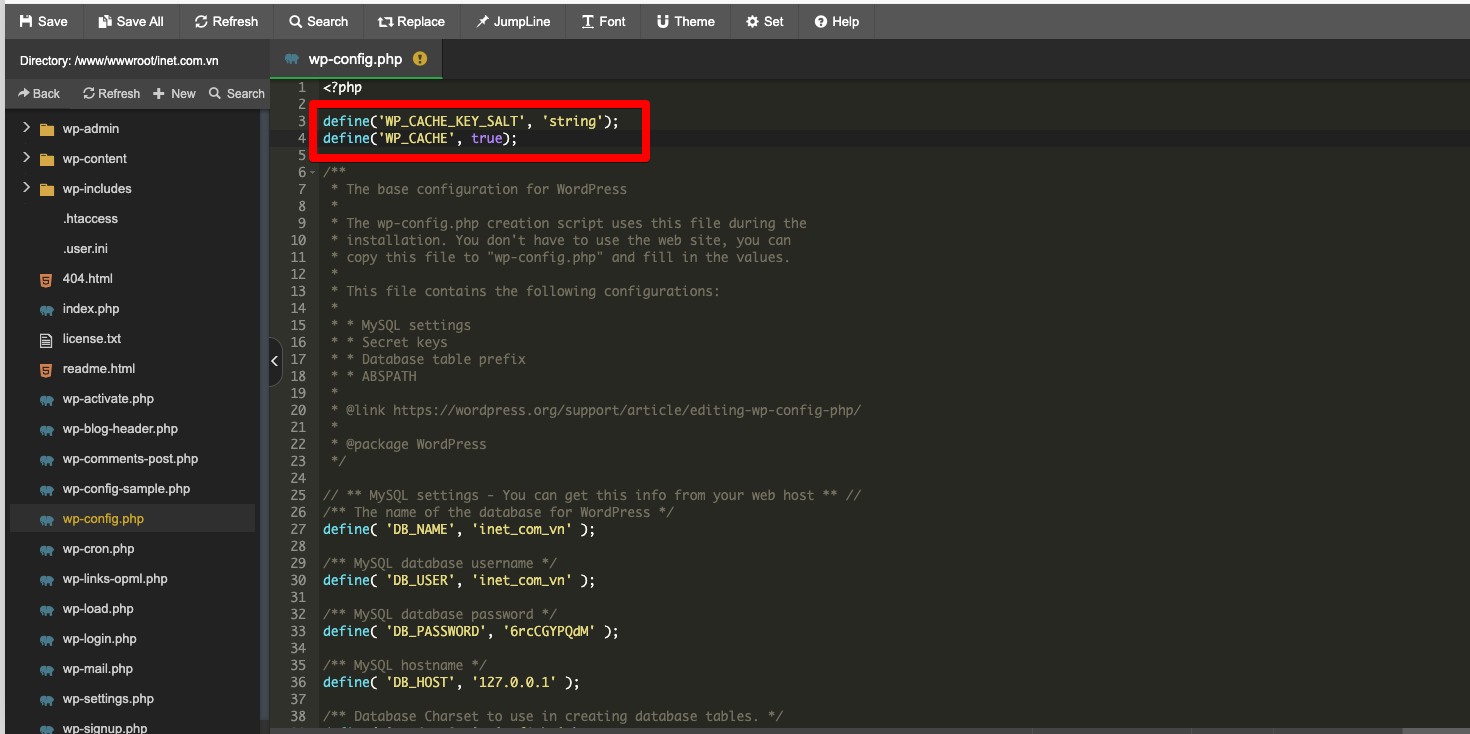This screenshot has height=734, width=1470.
Task: Place cursor on the WP_CACHE_KEY_SALT define line
Action: coord(471,121)
